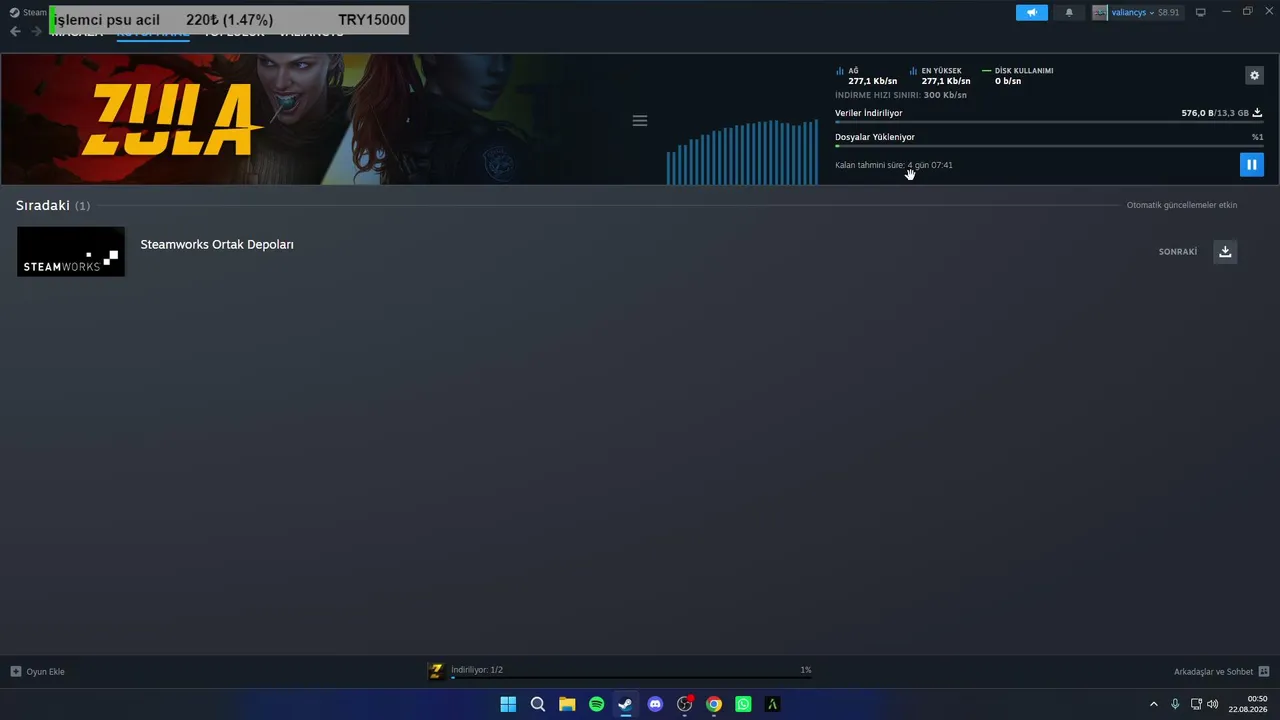Pause the current Zula download

(x=1251, y=164)
